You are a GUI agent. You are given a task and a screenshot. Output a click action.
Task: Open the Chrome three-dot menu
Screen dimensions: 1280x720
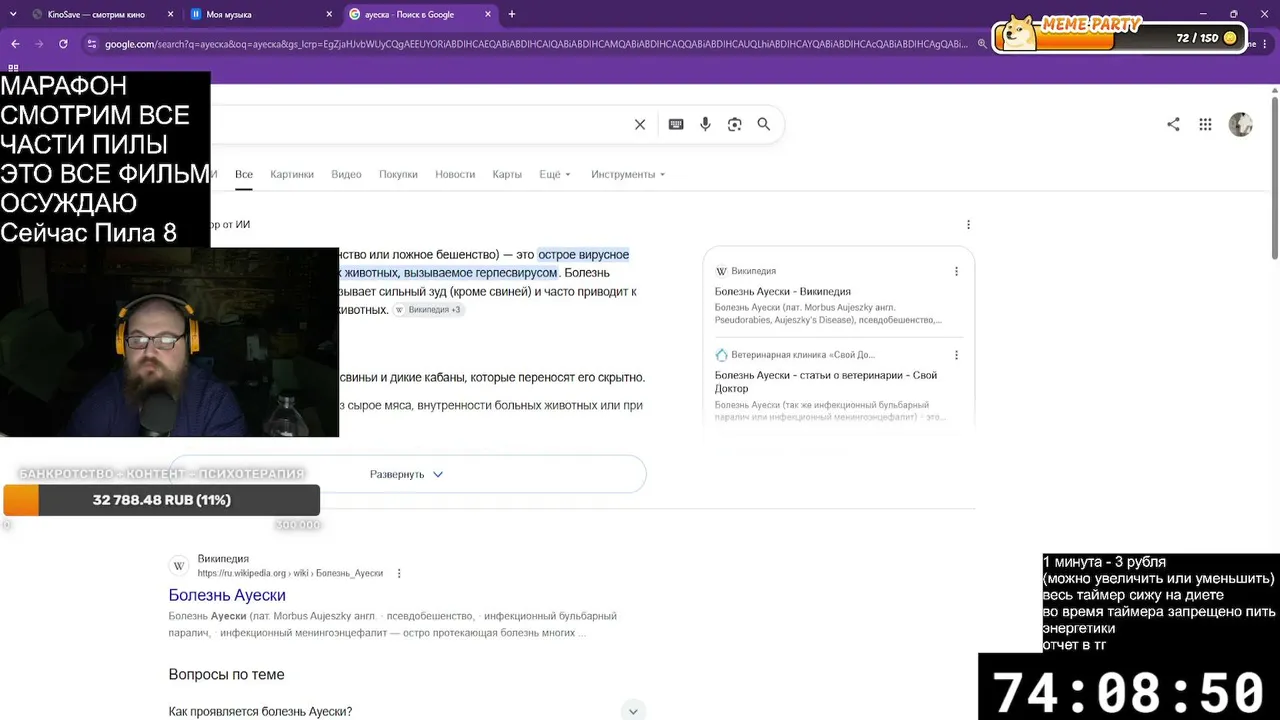click(x=1267, y=44)
